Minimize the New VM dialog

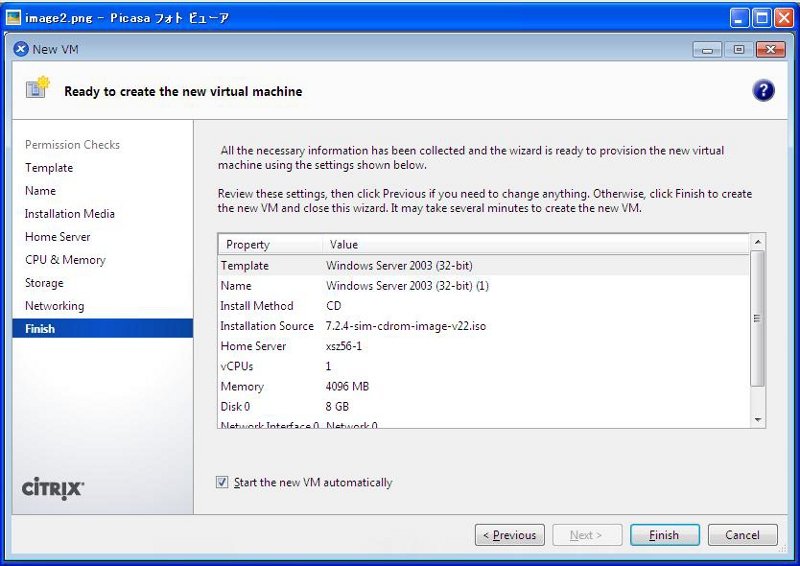[x=707, y=50]
